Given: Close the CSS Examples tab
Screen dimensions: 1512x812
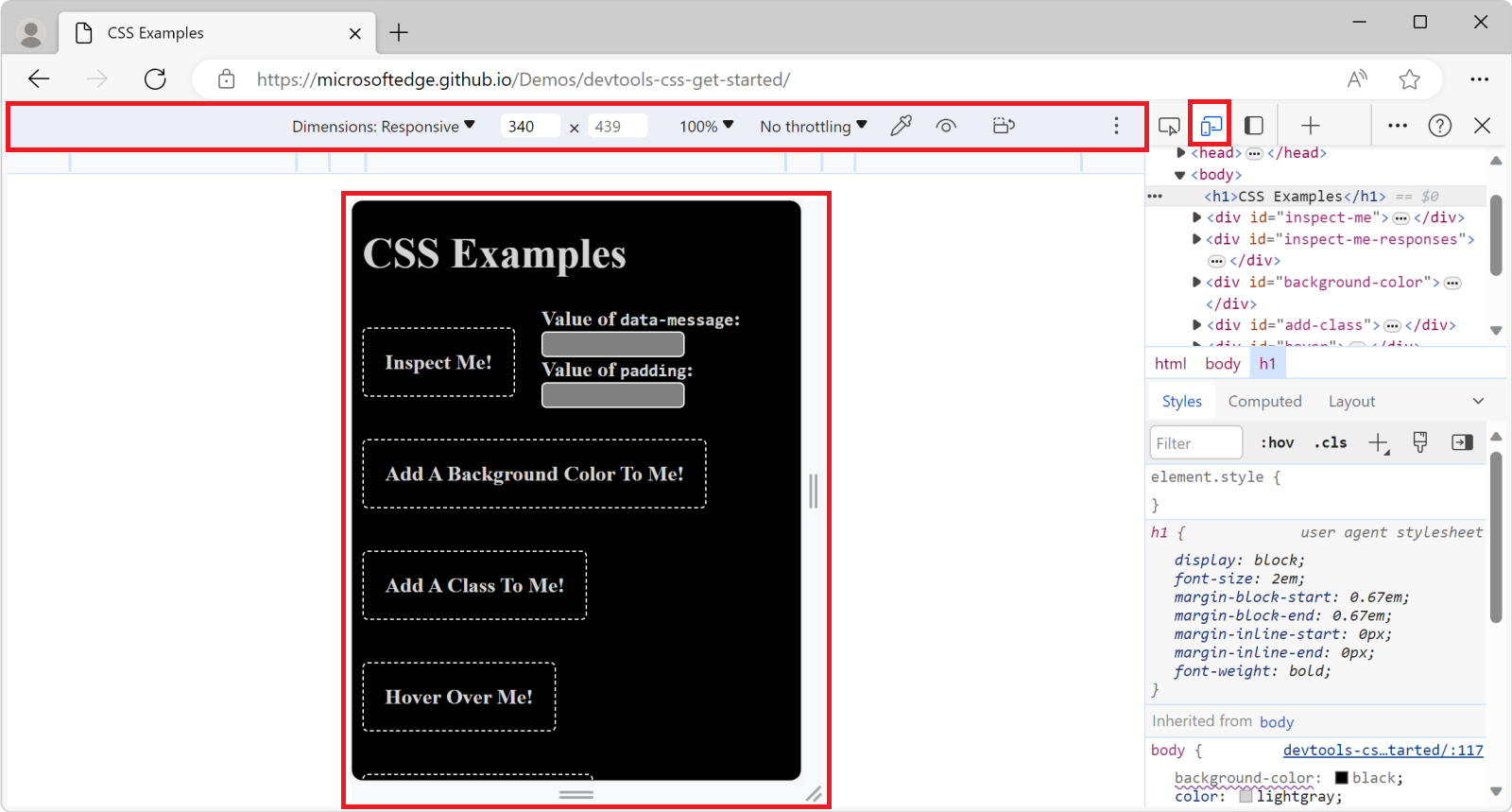Looking at the screenshot, I should click(x=355, y=33).
